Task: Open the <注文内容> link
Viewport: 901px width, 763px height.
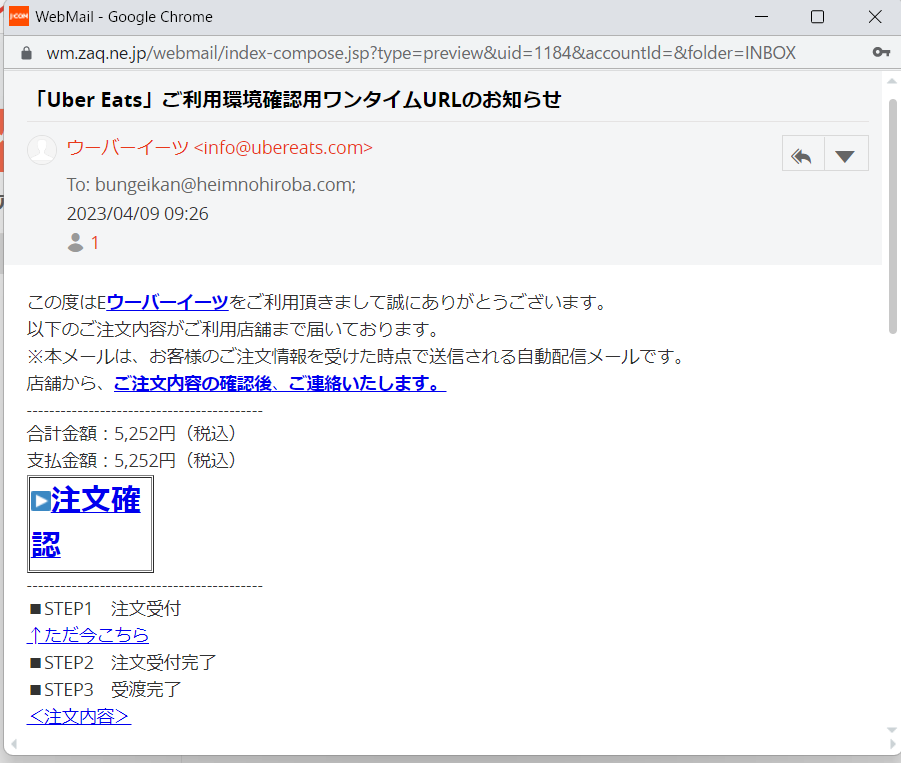Action: (x=79, y=716)
